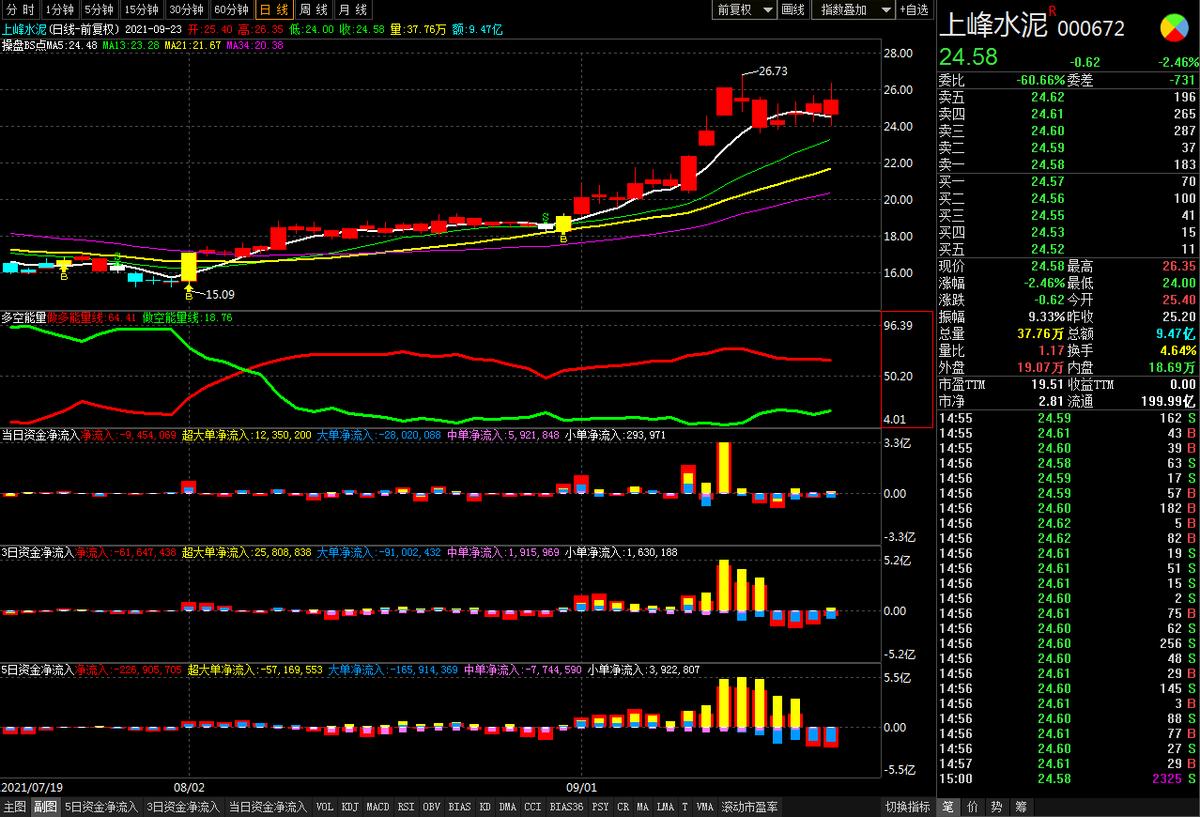Select the BIAS36 indicator
The width and height of the screenshot is (1200, 817).
[x=567, y=807]
